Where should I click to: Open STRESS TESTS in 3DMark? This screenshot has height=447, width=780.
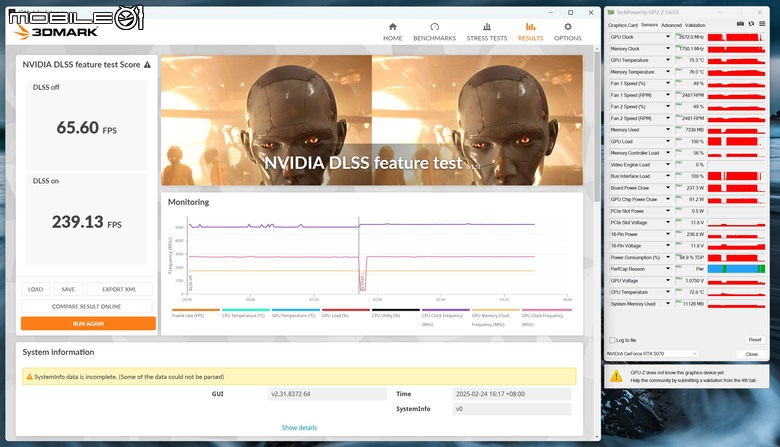tap(487, 32)
